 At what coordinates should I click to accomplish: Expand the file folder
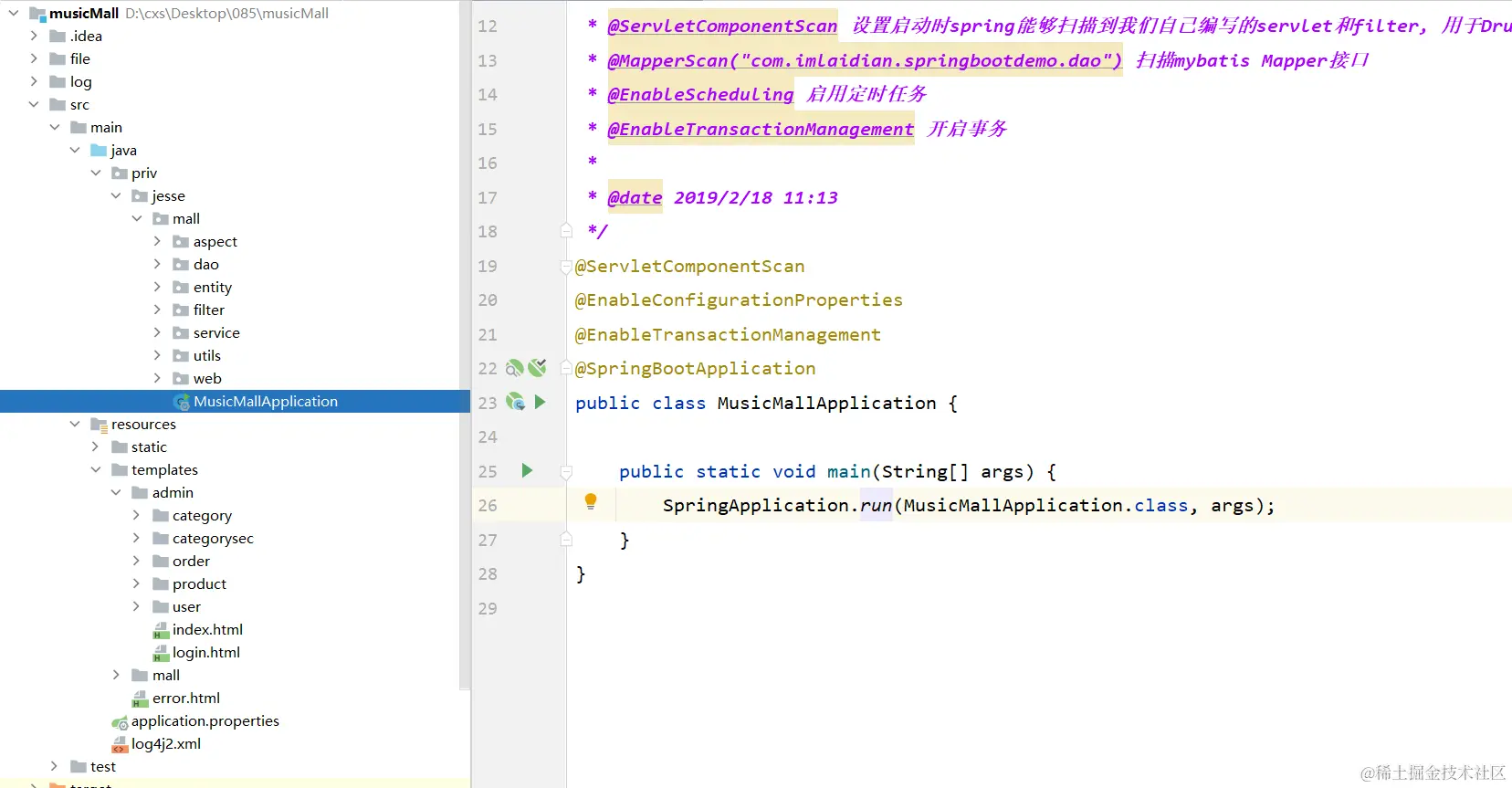pos(34,59)
